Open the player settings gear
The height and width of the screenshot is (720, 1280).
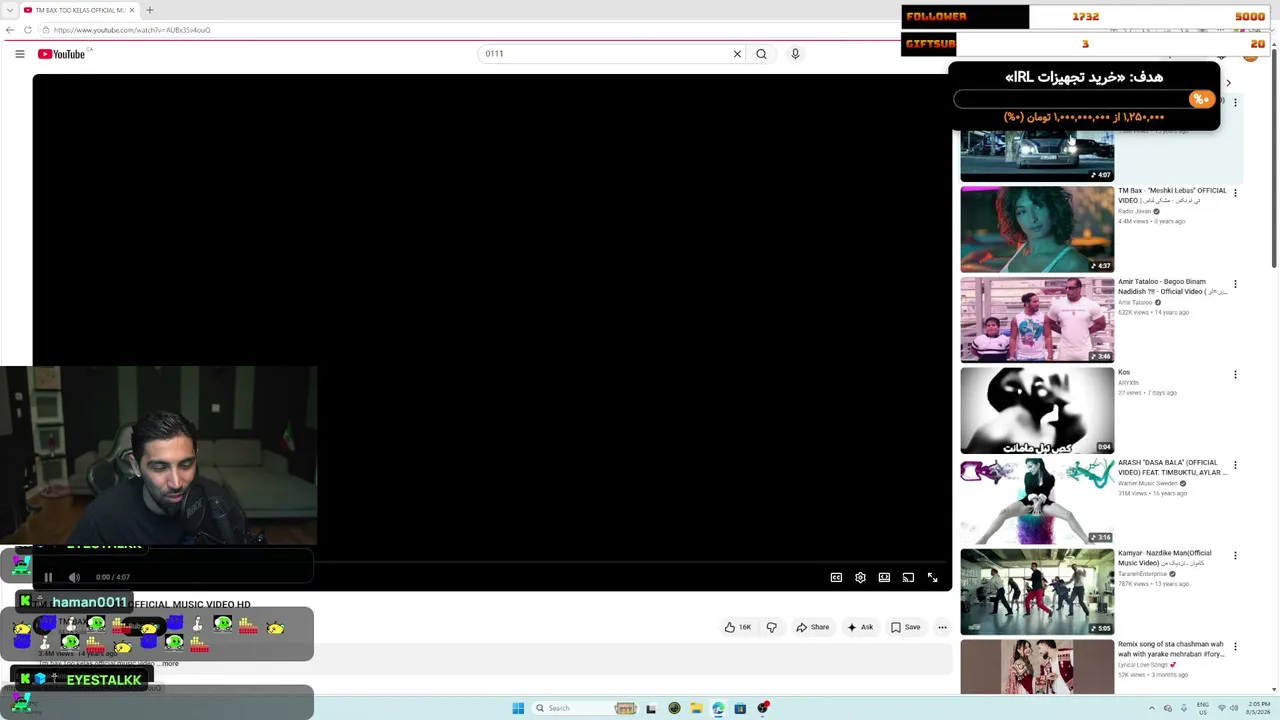860,577
